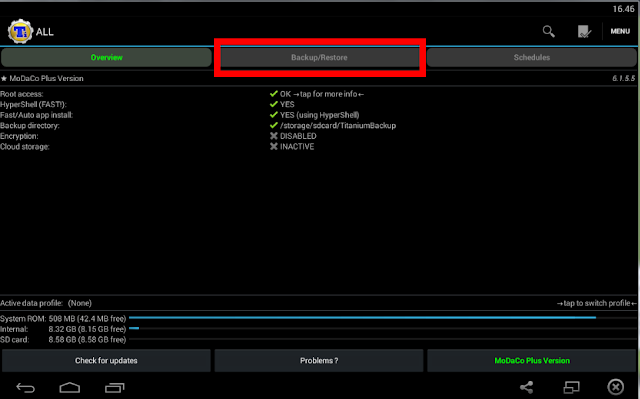Tap the Android back navigation icon
640x399 pixels.
click(25, 387)
